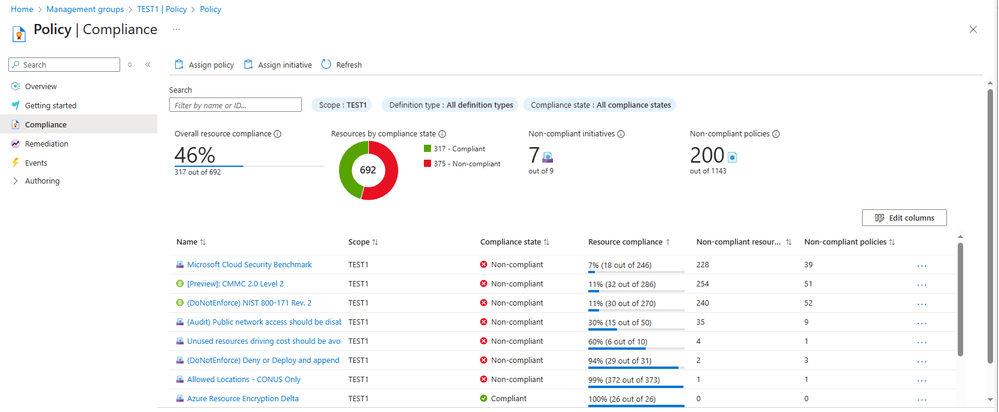
Task: Open the Remediation sidebar icon
Action: click(15, 144)
